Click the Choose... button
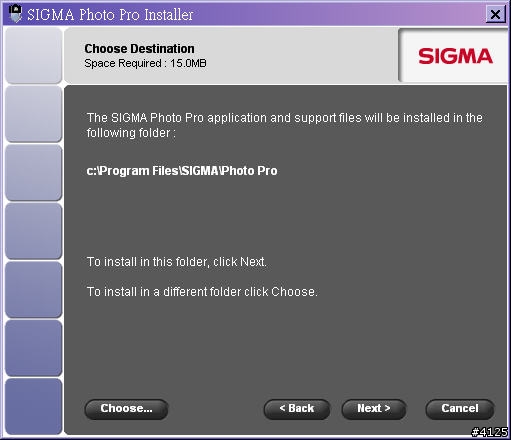511x440 pixels. pyautogui.click(x=126, y=409)
